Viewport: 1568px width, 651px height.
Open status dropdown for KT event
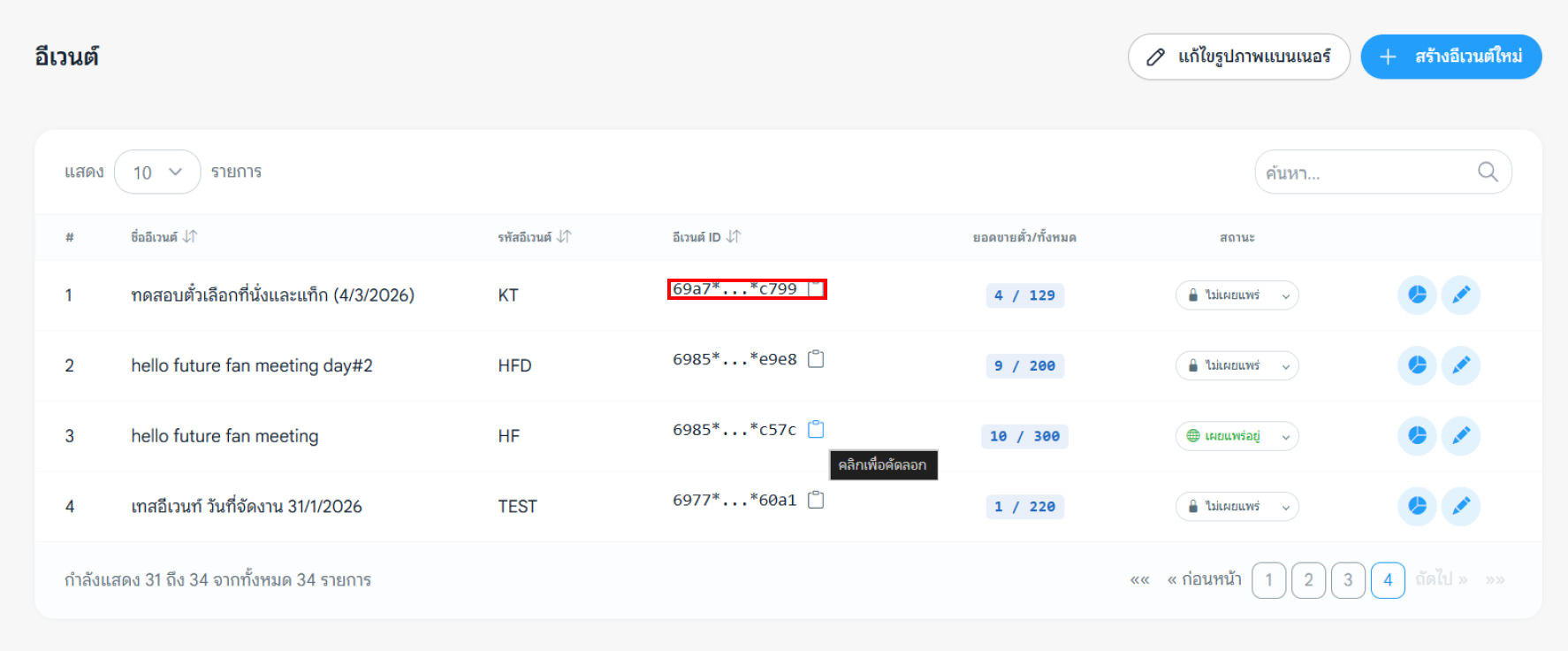tap(1237, 295)
